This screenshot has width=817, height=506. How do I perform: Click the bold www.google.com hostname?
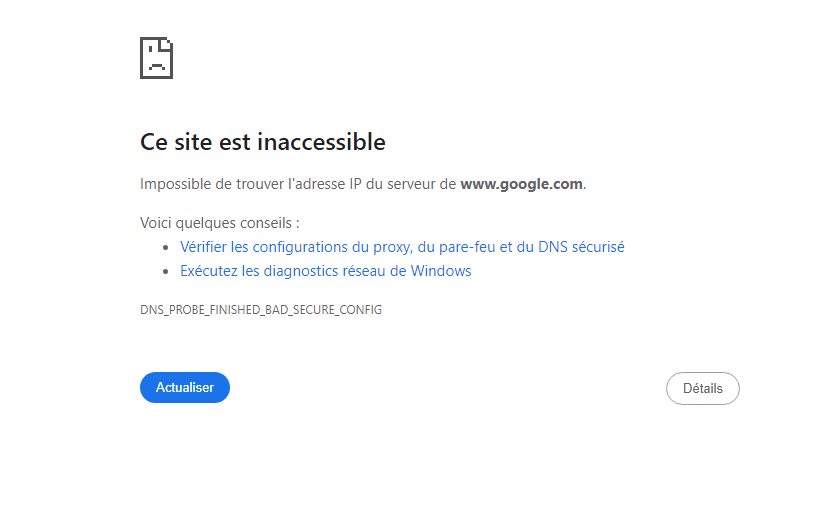pyautogui.click(x=522, y=184)
